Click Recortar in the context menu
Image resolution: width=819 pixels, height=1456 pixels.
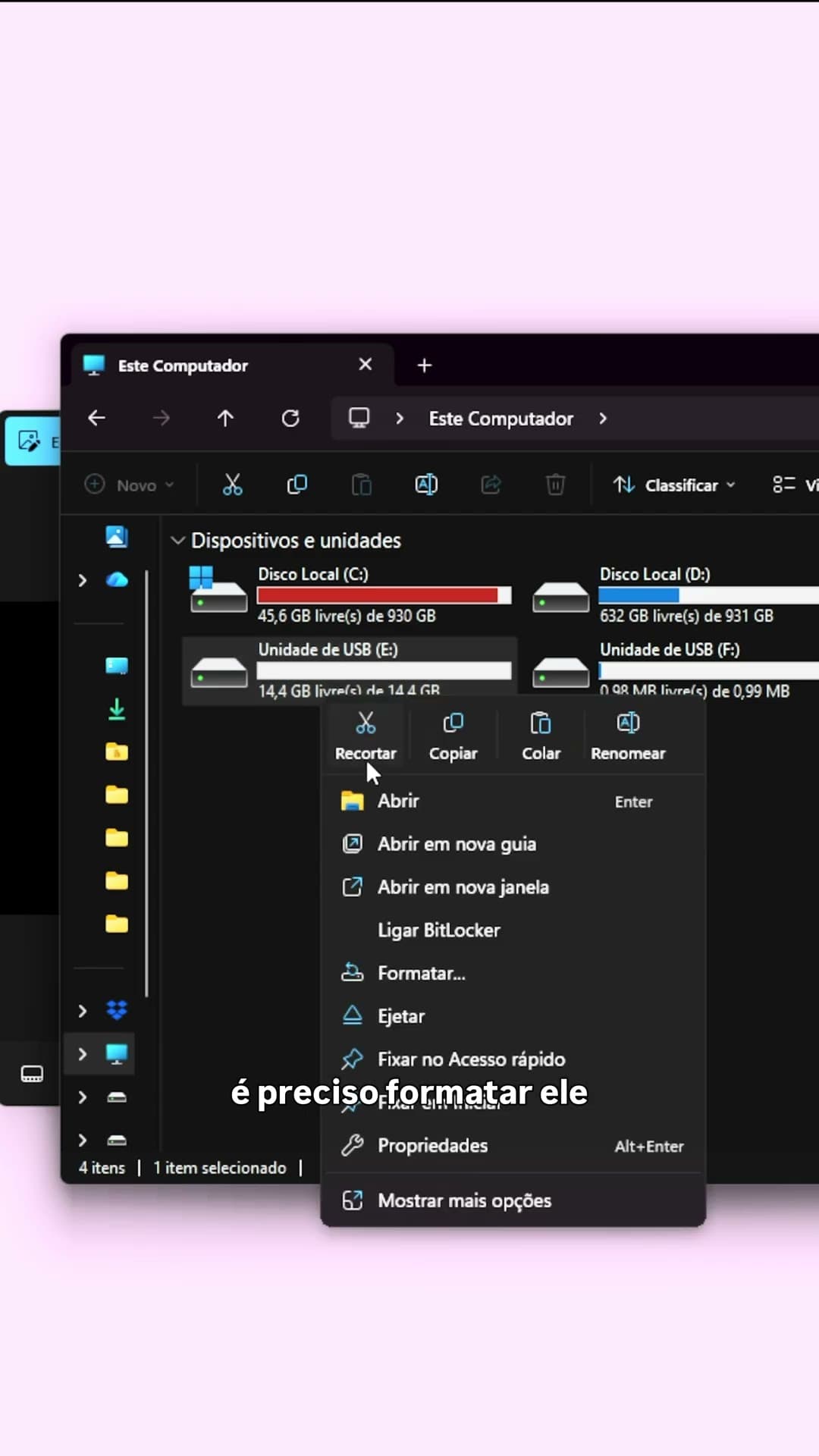[x=366, y=736]
